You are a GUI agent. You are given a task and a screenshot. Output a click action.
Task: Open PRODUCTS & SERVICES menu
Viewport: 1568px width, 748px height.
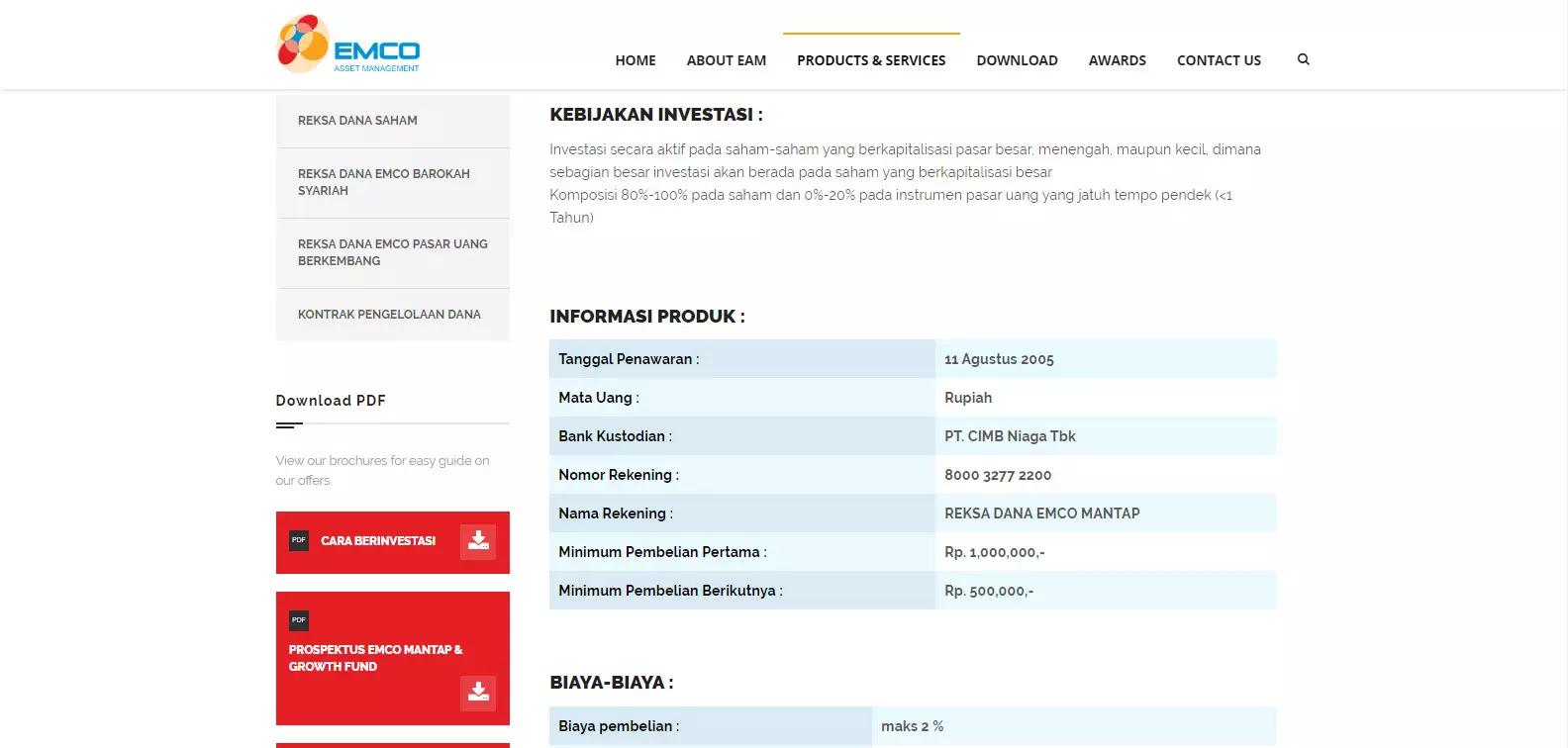(871, 60)
